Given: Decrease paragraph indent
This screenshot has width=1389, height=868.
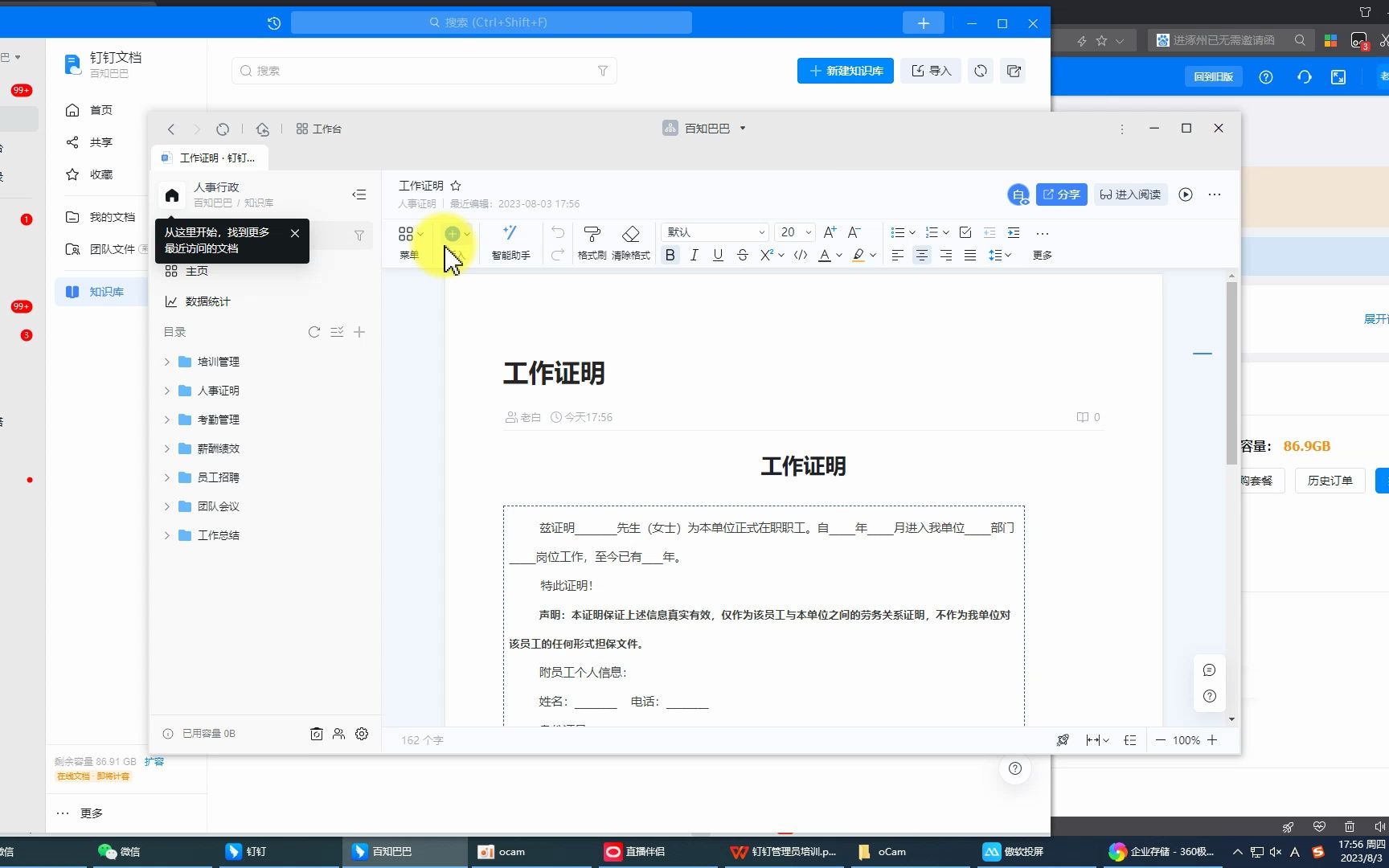Looking at the screenshot, I should (990, 232).
